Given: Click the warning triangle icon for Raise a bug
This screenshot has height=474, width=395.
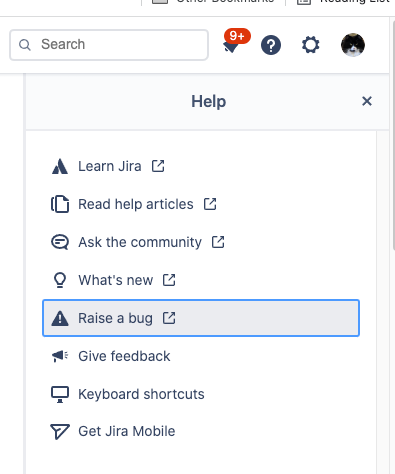Looking at the screenshot, I should pyautogui.click(x=60, y=318).
